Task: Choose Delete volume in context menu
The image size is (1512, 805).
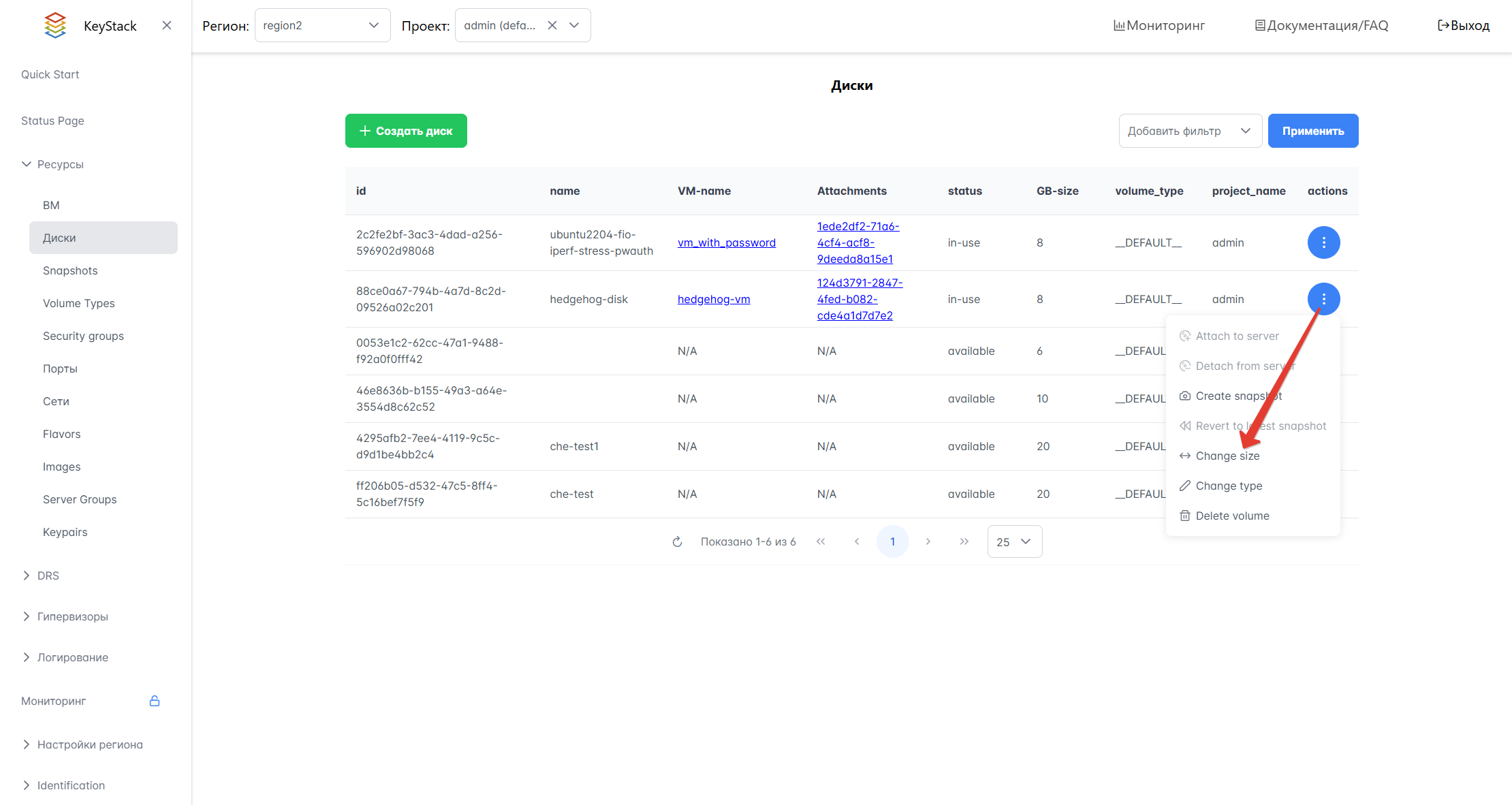Action: (1232, 516)
